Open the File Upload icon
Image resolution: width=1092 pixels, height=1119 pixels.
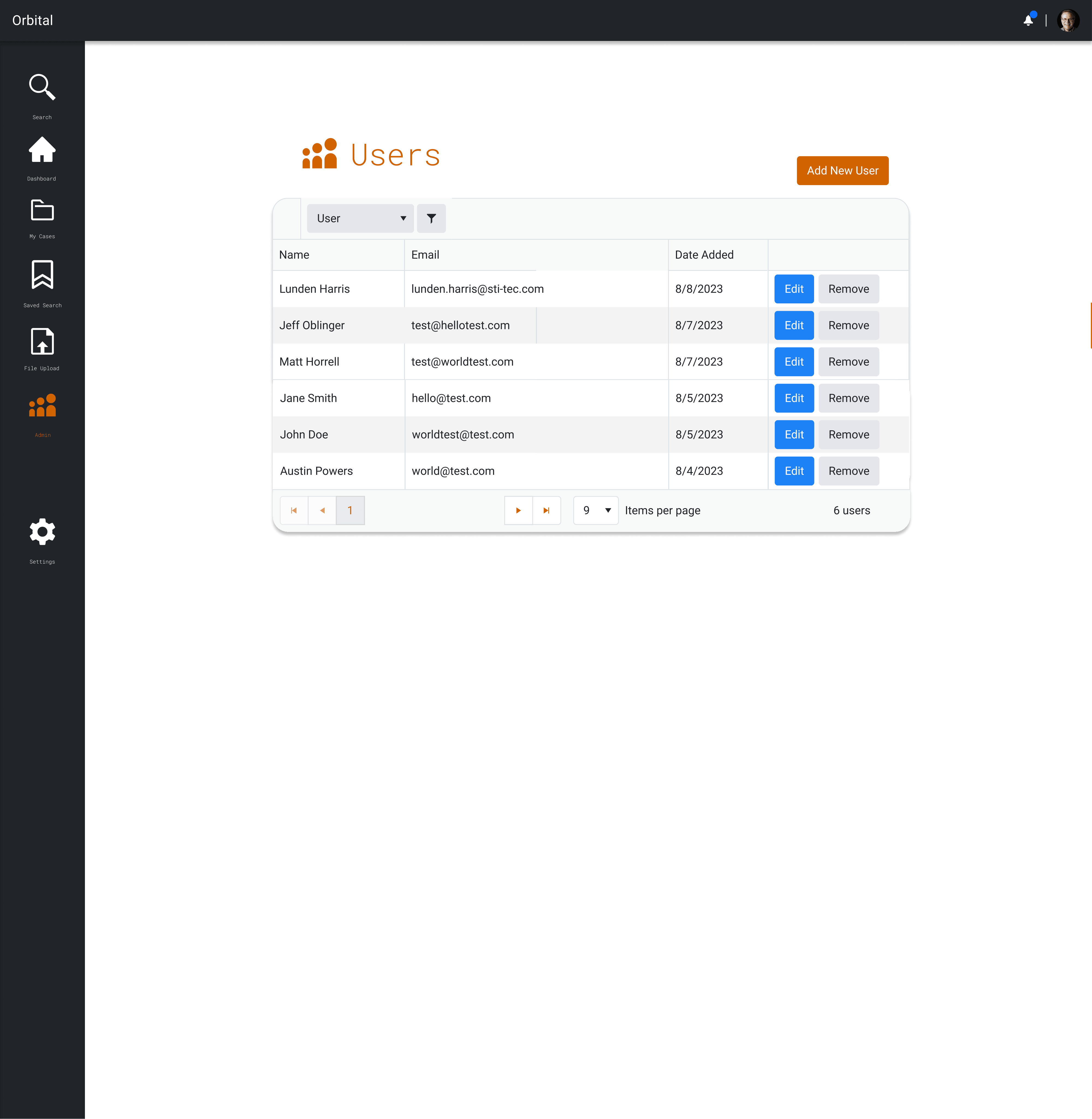(42, 342)
